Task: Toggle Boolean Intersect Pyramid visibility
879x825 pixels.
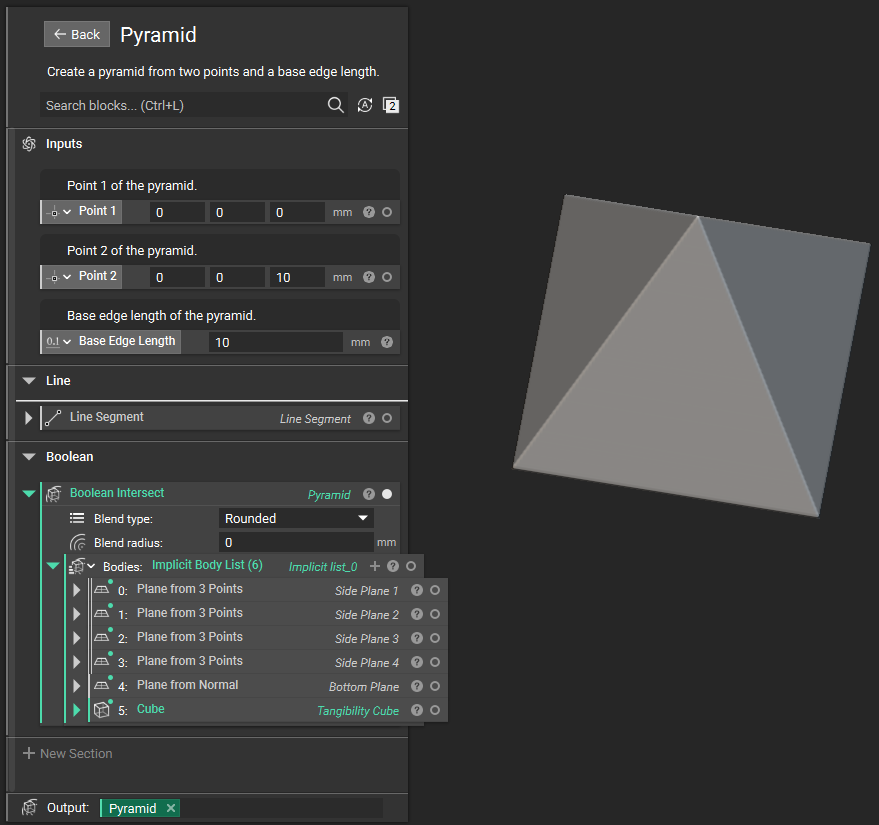Action: [x=387, y=494]
